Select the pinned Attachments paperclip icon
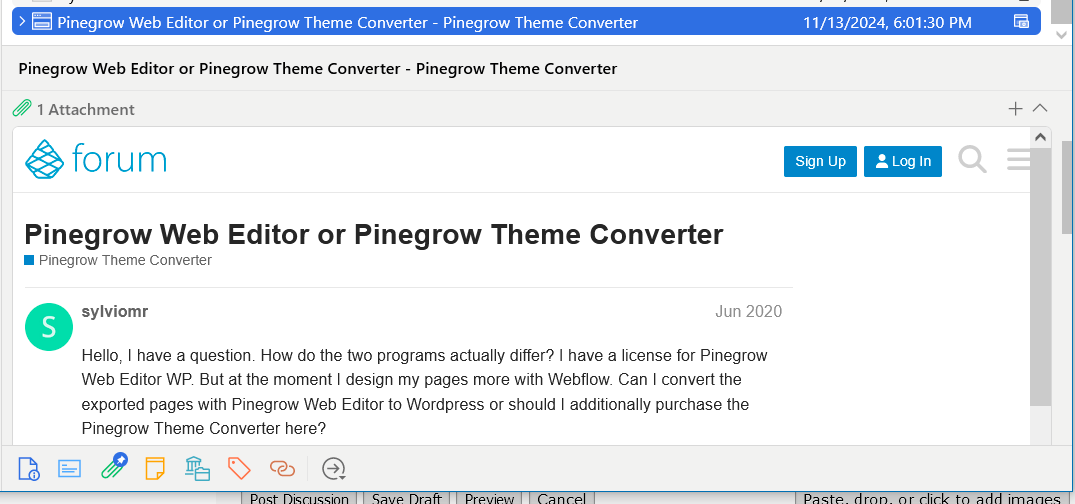 (114, 466)
